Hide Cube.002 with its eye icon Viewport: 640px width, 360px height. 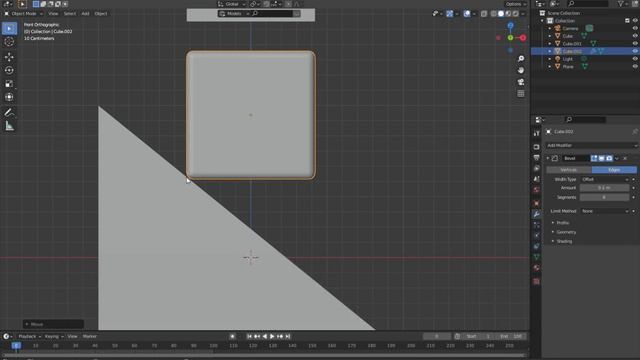pyautogui.click(x=635, y=51)
